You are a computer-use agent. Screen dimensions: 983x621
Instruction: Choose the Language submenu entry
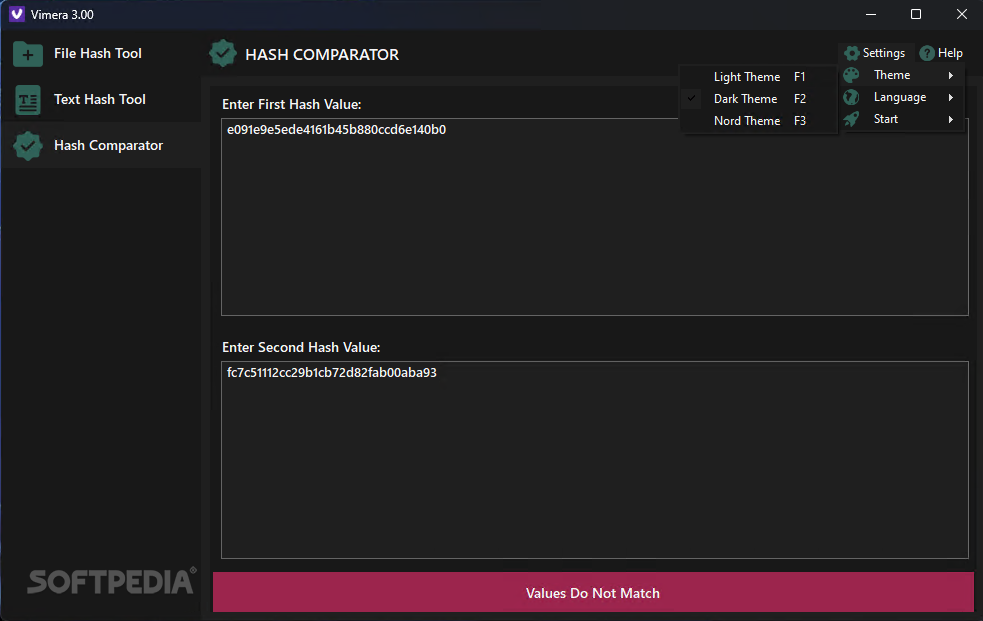(x=900, y=97)
